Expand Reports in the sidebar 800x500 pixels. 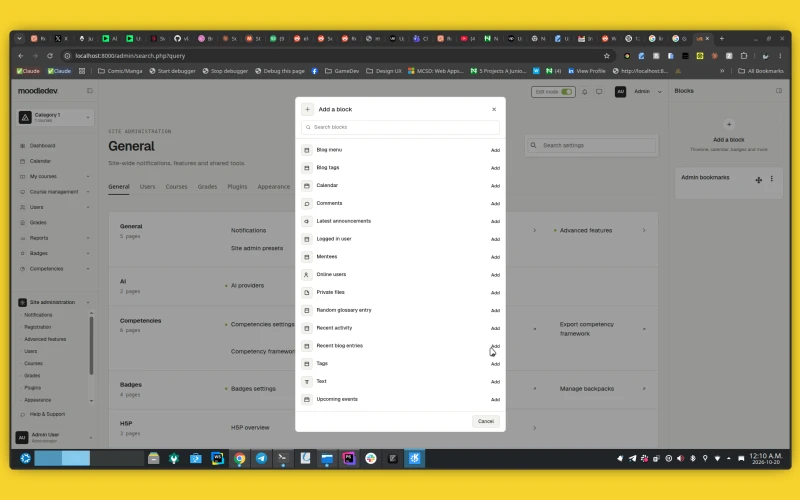(x=55, y=238)
